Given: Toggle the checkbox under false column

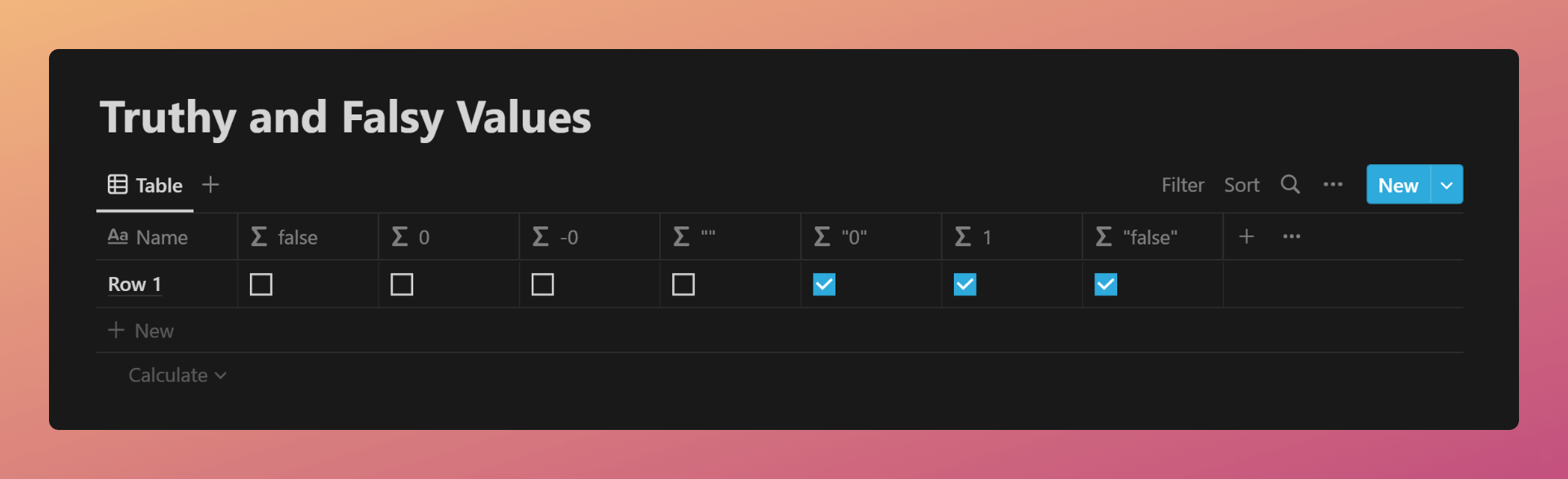Looking at the screenshot, I should coord(261,284).
